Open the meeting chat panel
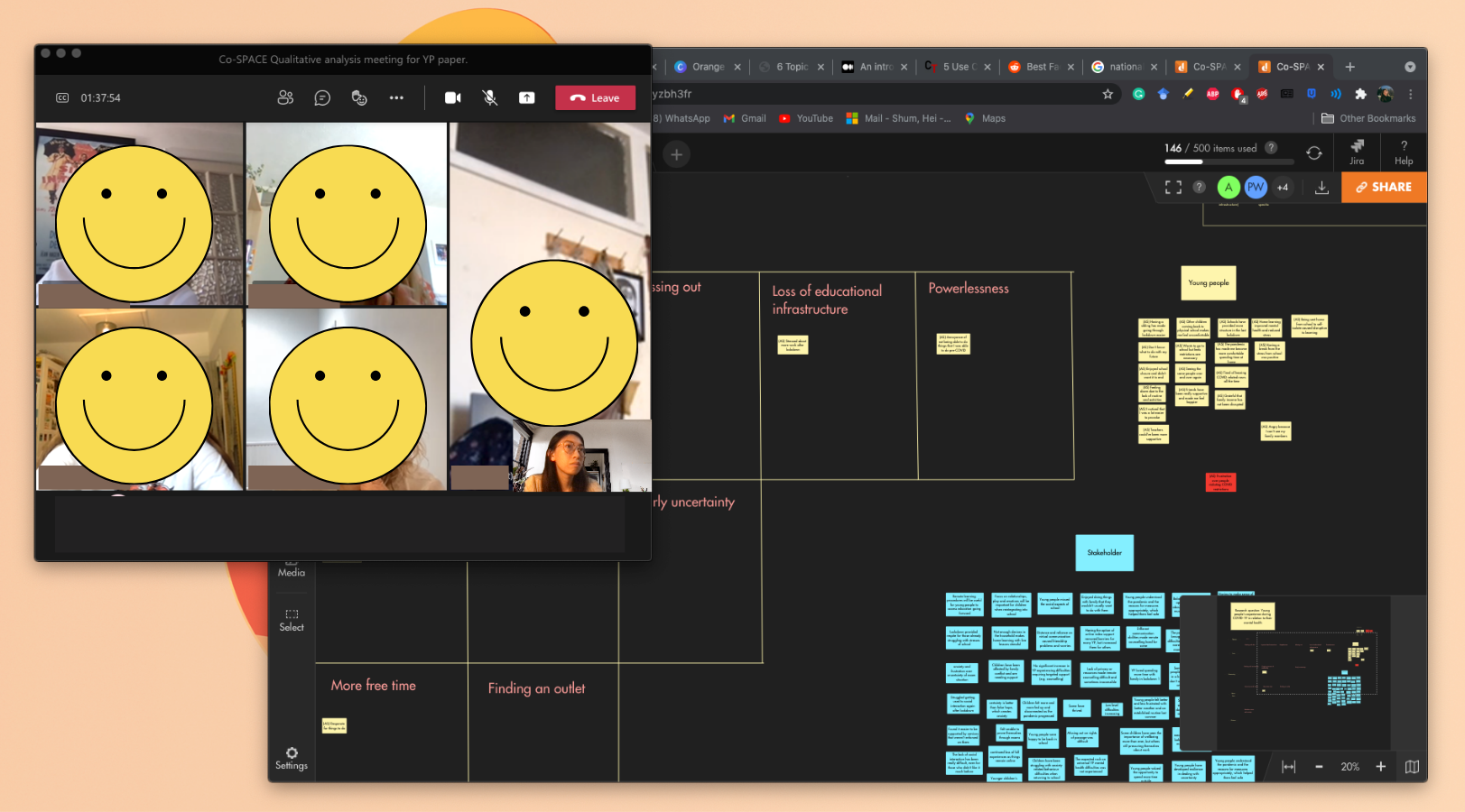1465x812 pixels. pyautogui.click(x=322, y=97)
